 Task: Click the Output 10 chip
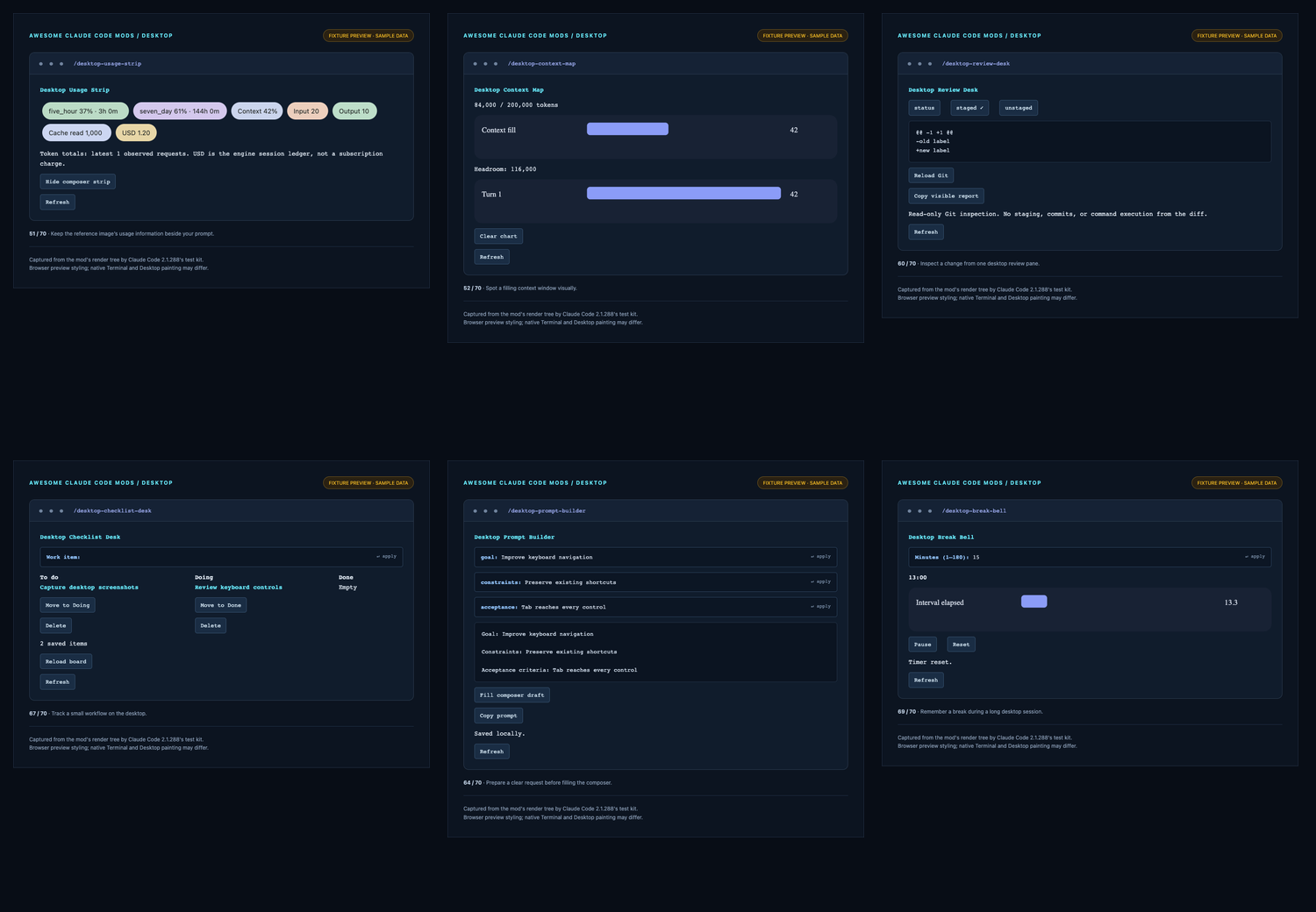[x=354, y=111]
